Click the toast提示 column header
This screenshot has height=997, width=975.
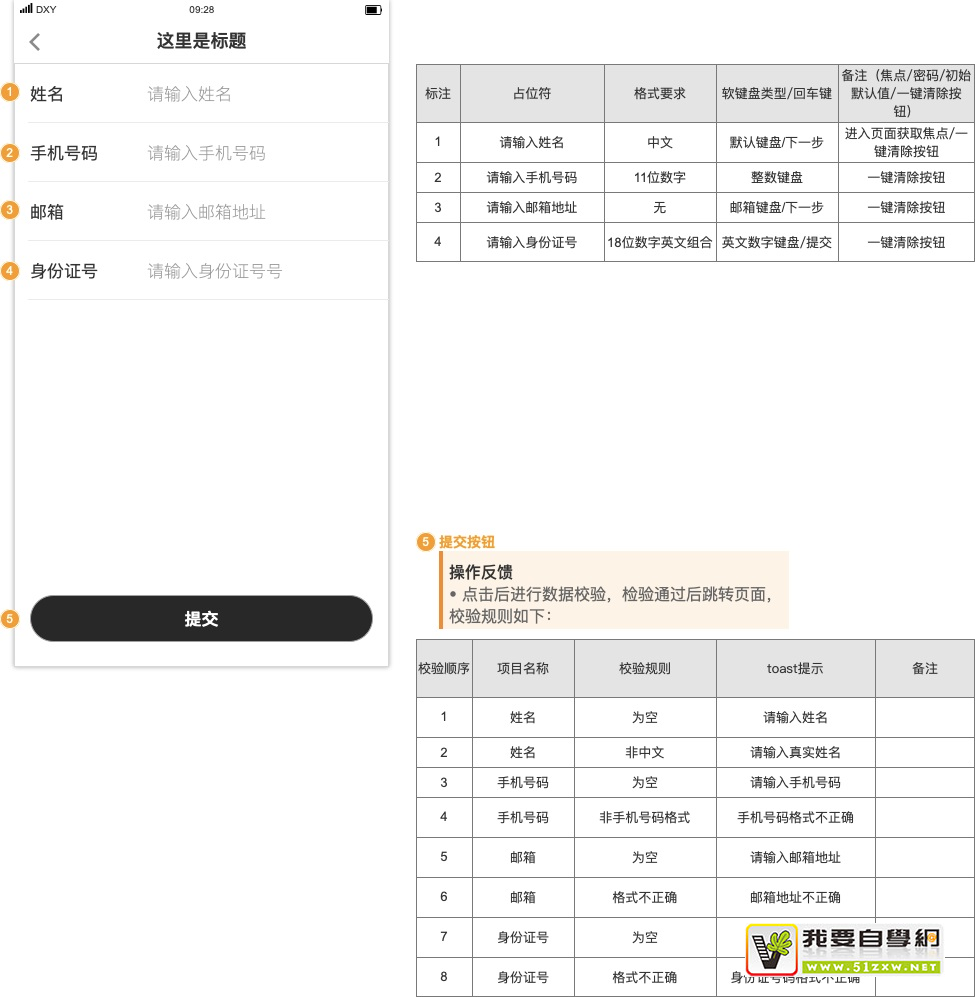[795, 668]
